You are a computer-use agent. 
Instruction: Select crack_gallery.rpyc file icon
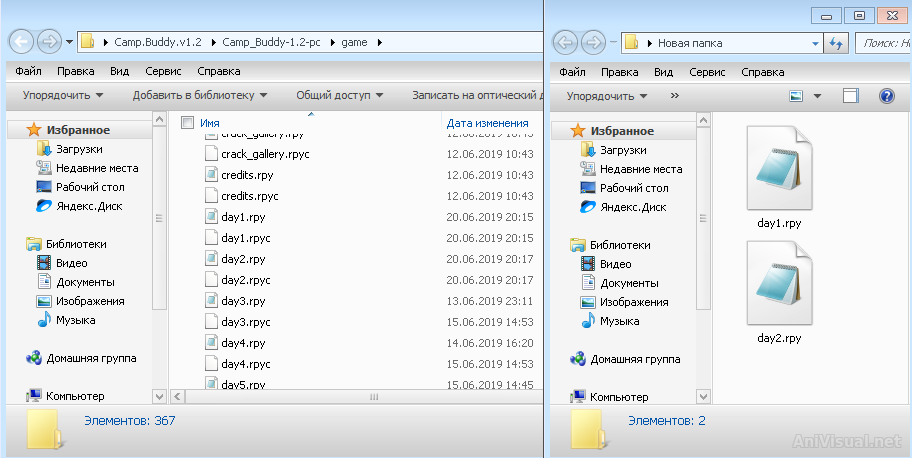[x=212, y=154]
